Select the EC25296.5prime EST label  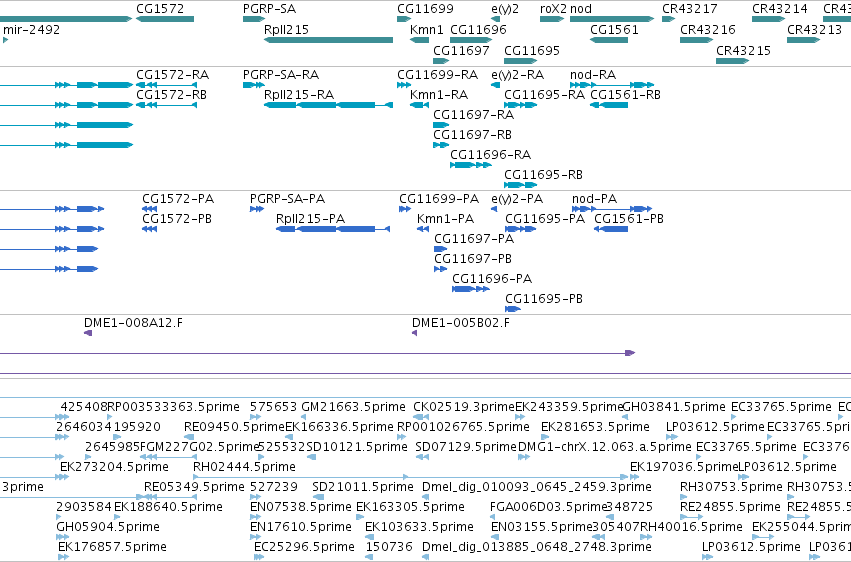(304, 547)
